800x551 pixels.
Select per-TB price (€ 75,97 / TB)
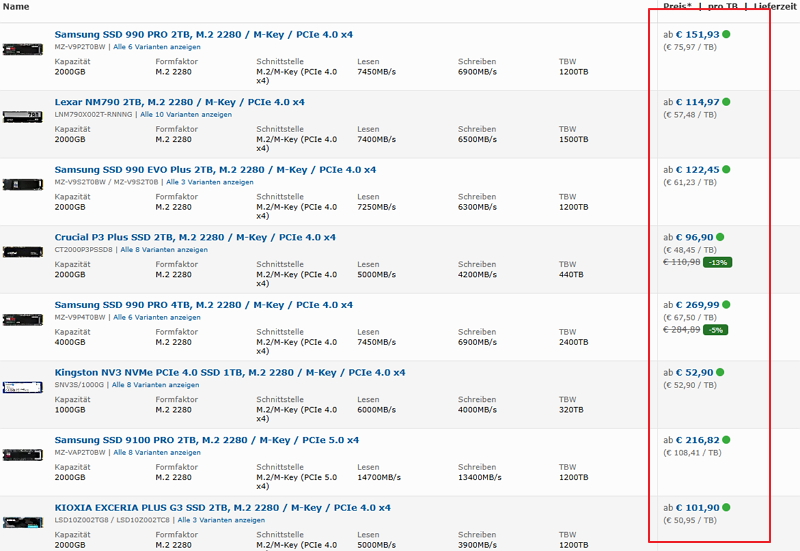690,47
